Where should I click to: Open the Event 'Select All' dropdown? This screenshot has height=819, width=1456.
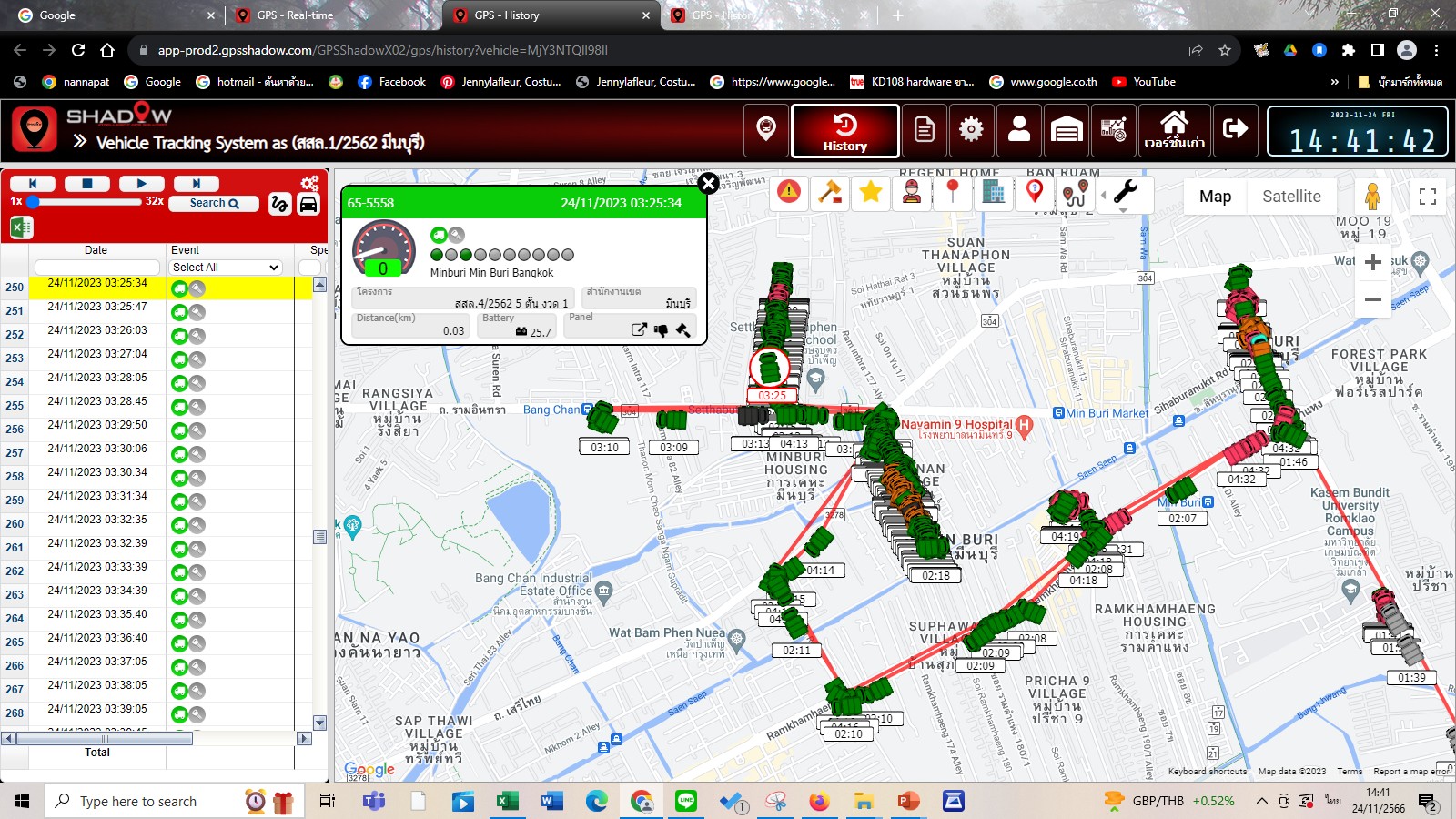(225, 268)
